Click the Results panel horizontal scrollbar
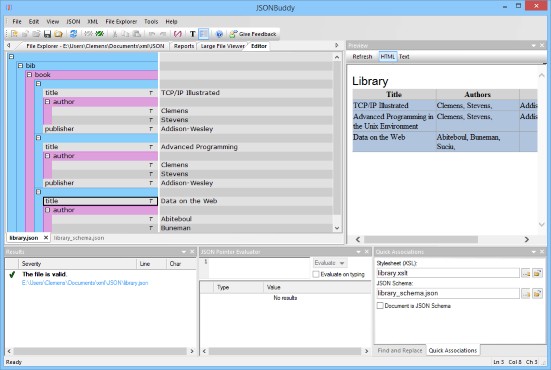This screenshot has width=551, height=370. (101, 351)
